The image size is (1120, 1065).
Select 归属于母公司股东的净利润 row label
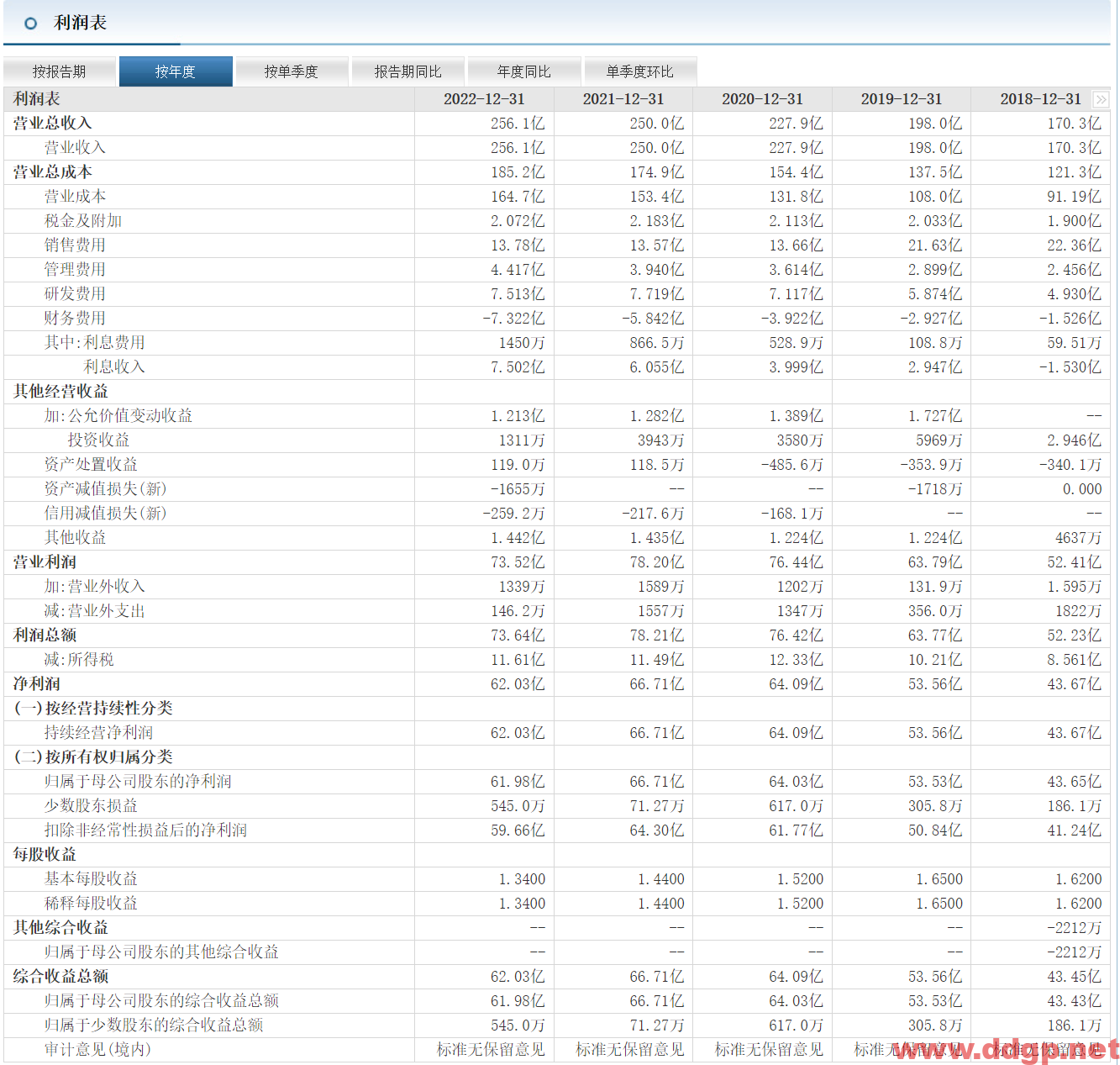[138, 782]
